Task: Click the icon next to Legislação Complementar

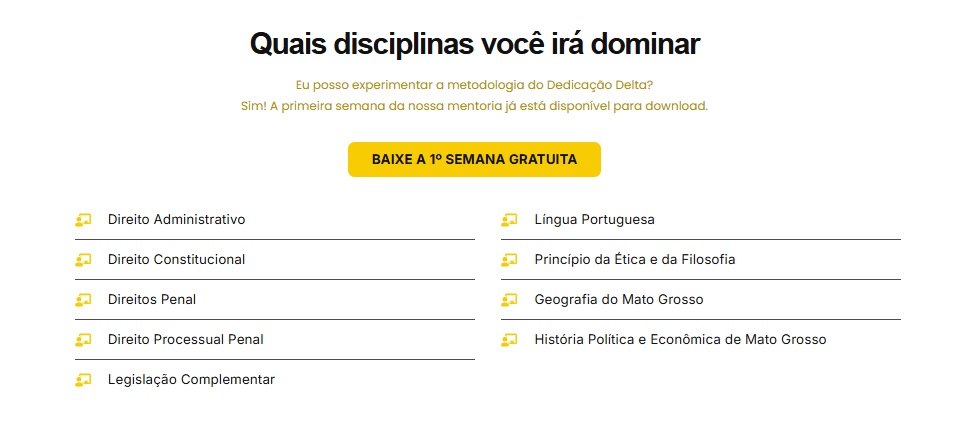Action: 83,380
